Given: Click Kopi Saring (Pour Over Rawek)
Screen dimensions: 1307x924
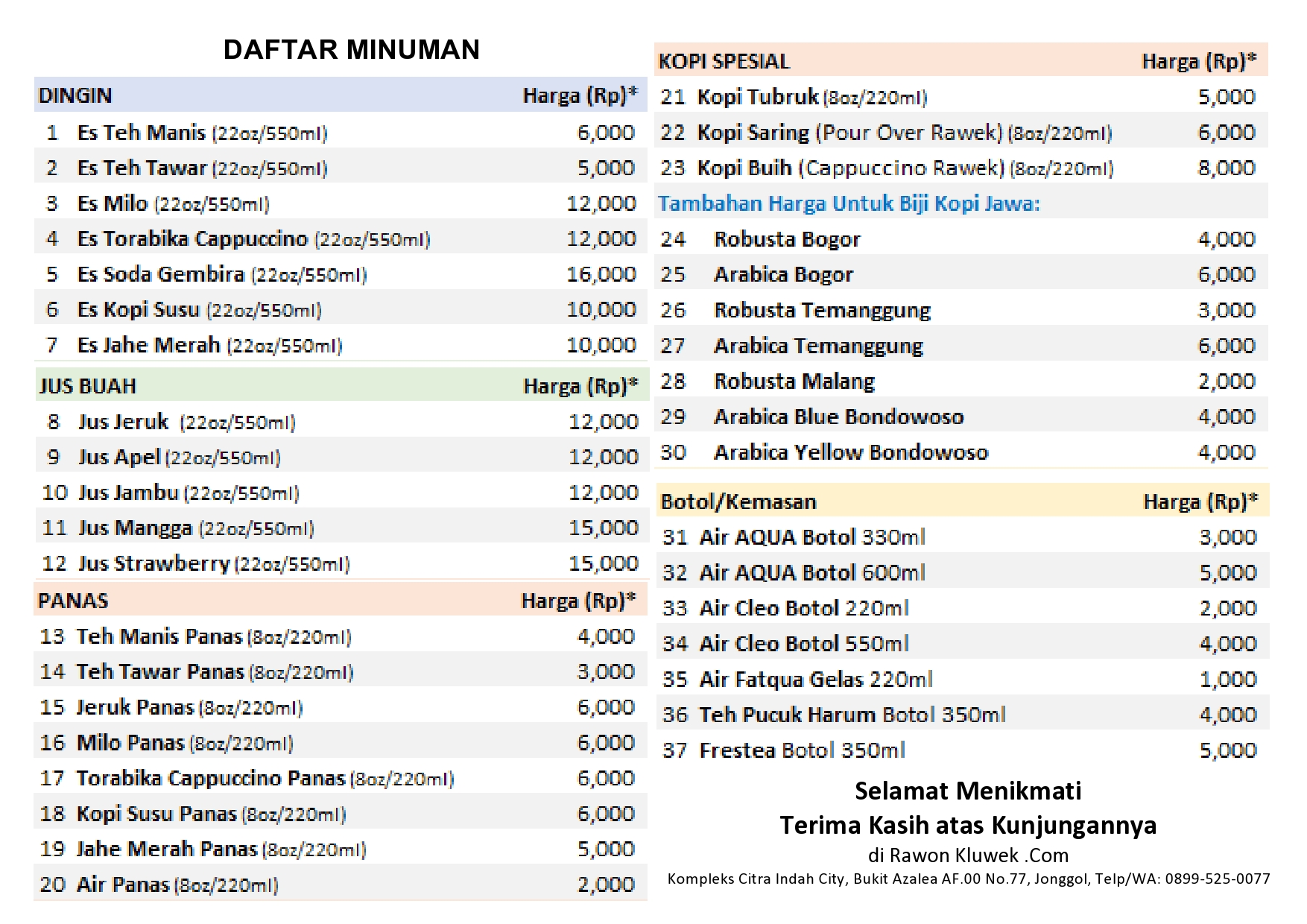Looking at the screenshot, I should coord(849,133).
